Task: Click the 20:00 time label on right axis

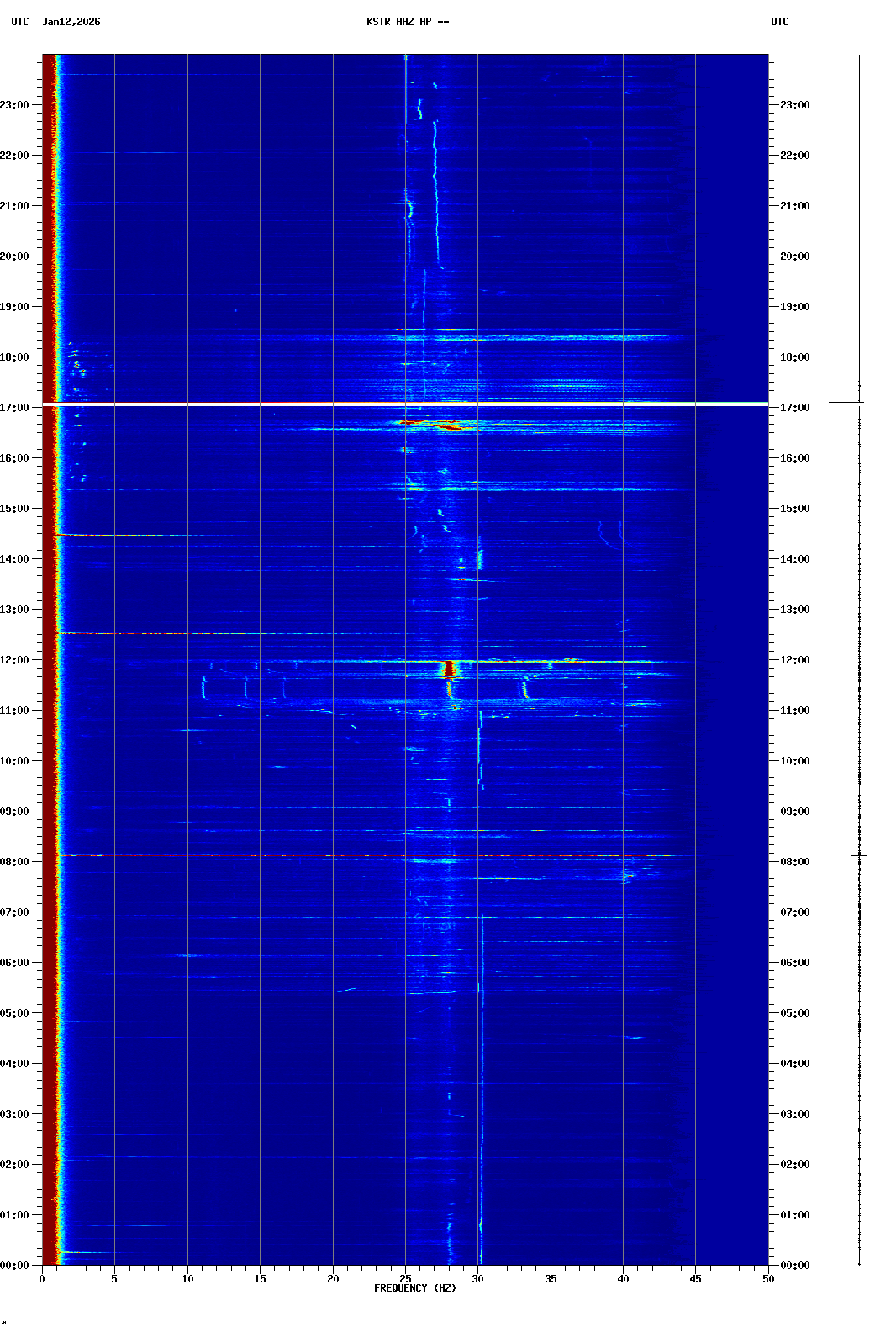Action: coord(794,256)
